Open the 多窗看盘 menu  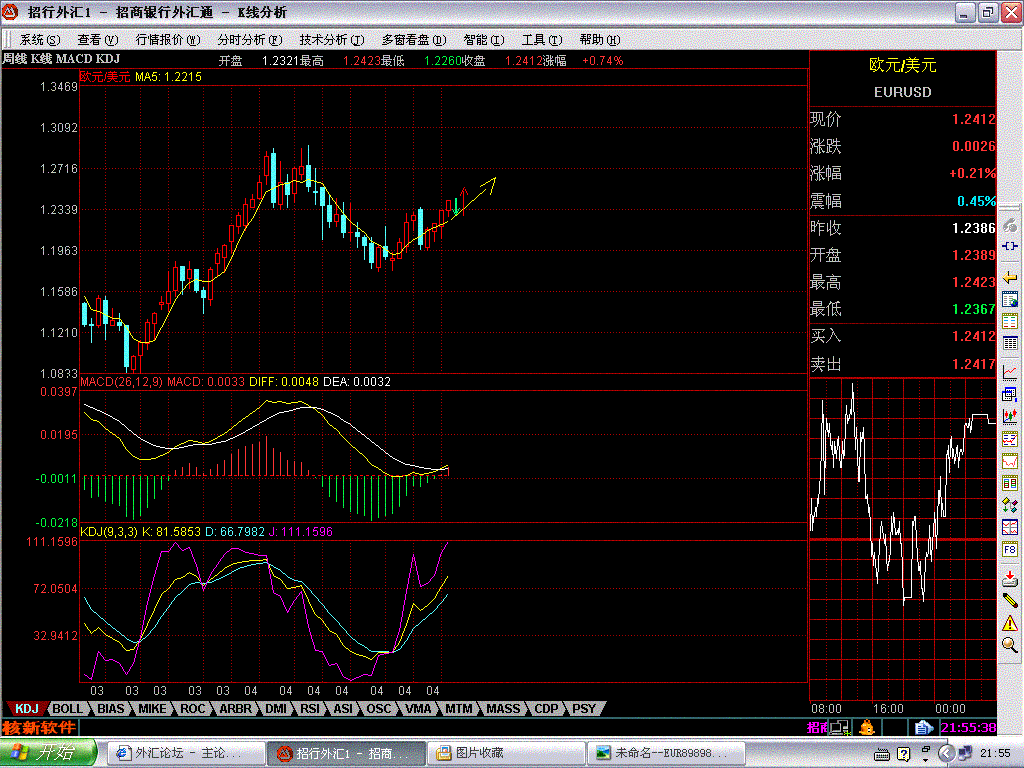pos(405,40)
